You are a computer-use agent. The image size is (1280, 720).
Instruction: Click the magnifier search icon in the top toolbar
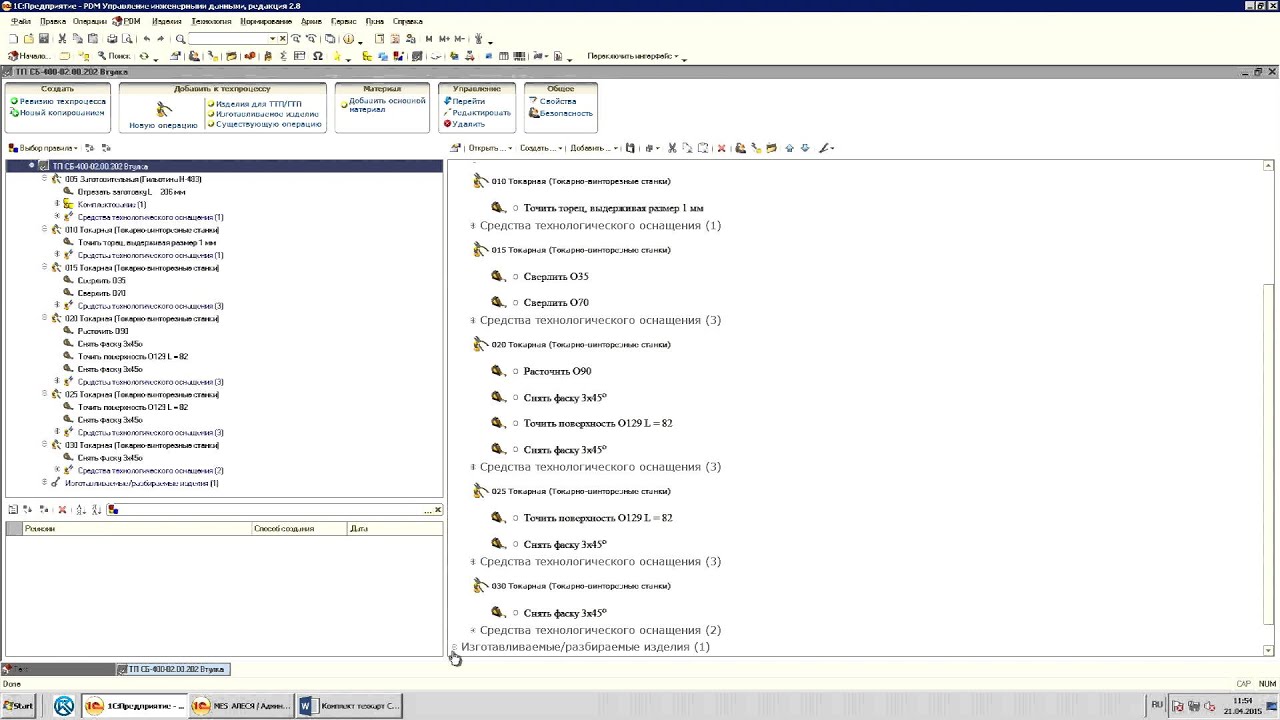181,39
